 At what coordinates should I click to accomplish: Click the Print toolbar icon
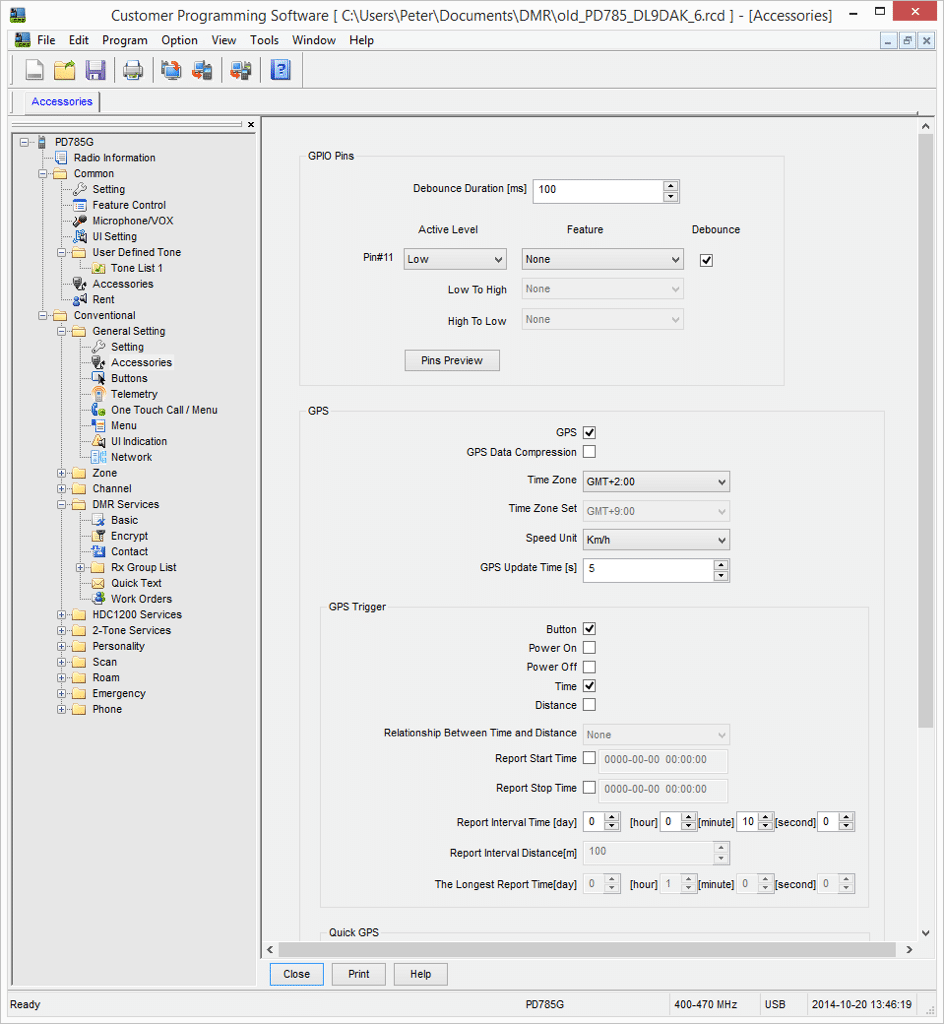[x=133, y=70]
